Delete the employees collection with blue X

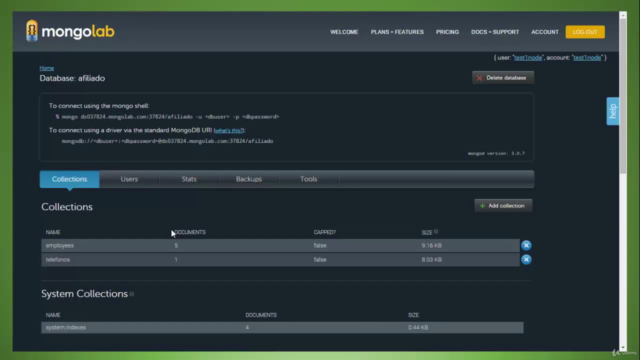[x=526, y=245]
